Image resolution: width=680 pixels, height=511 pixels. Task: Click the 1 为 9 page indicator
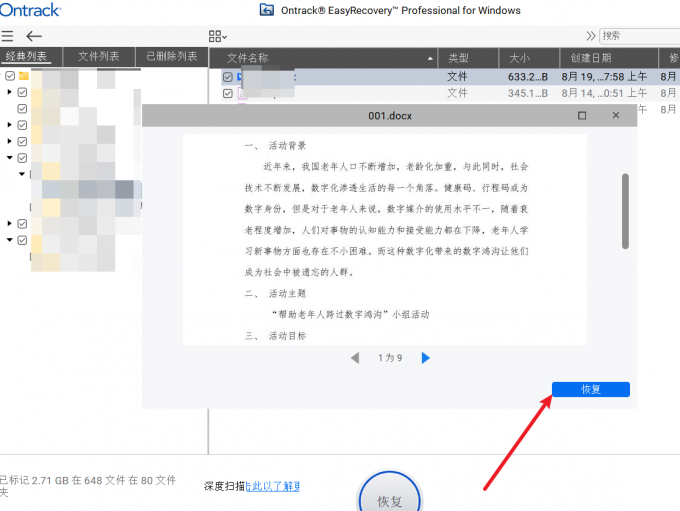point(390,358)
